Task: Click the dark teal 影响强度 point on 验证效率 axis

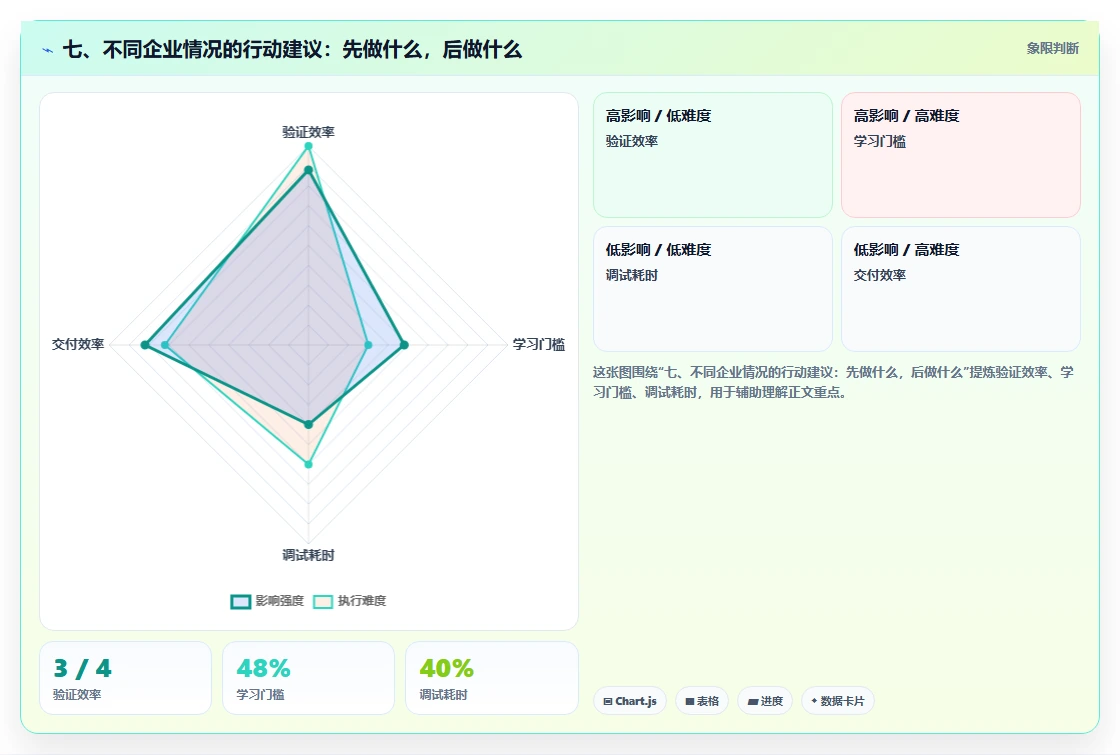Action: pos(309,170)
